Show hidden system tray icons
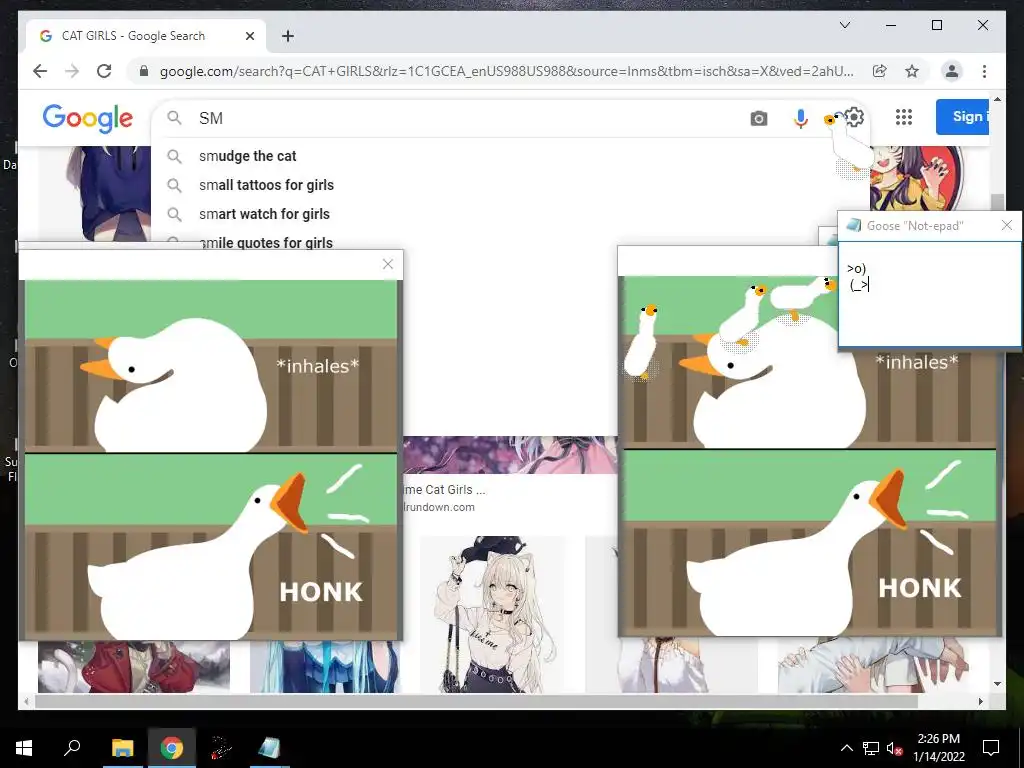The width and height of the screenshot is (1024, 768). [846, 748]
